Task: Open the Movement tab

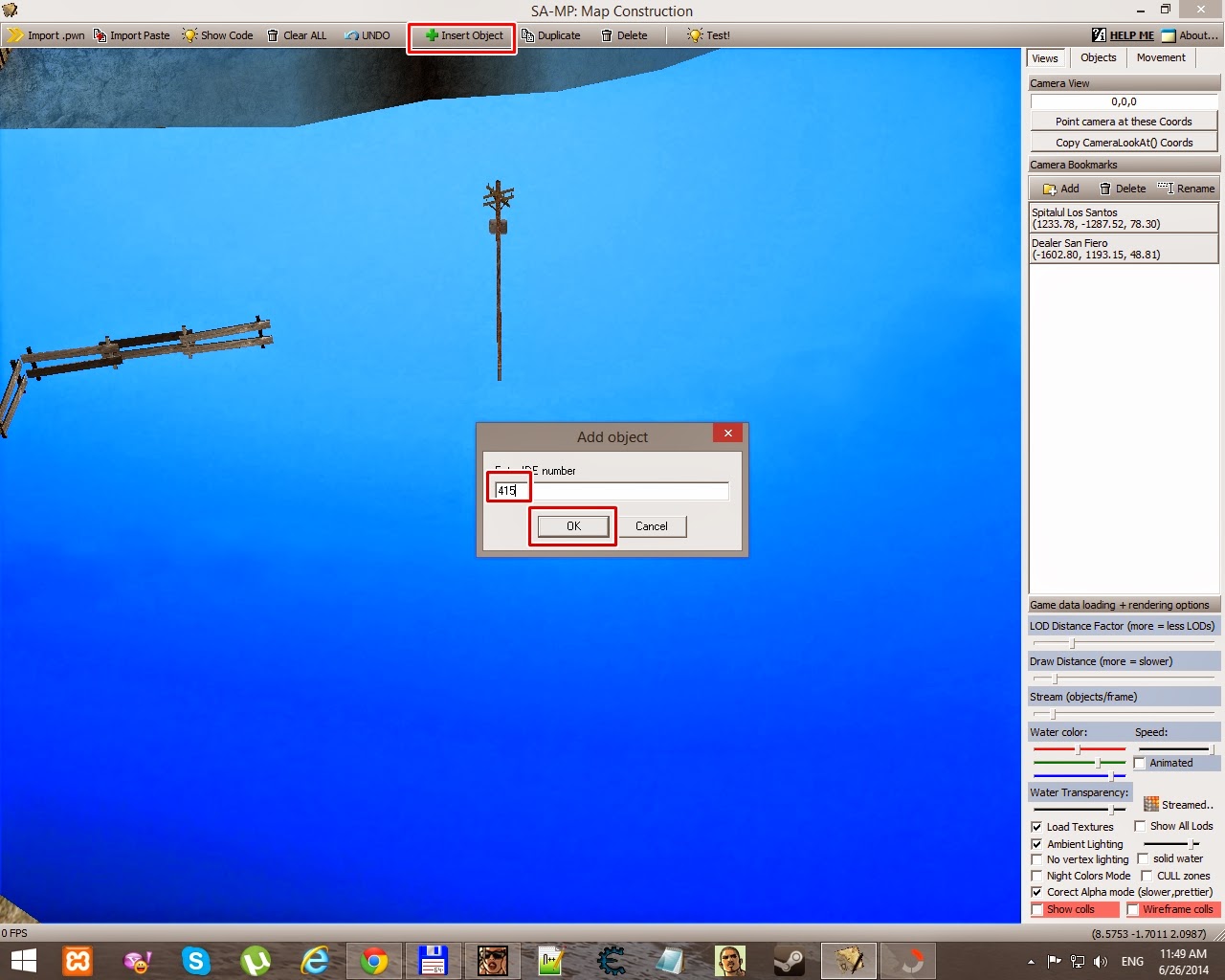Action: (x=1161, y=57)
